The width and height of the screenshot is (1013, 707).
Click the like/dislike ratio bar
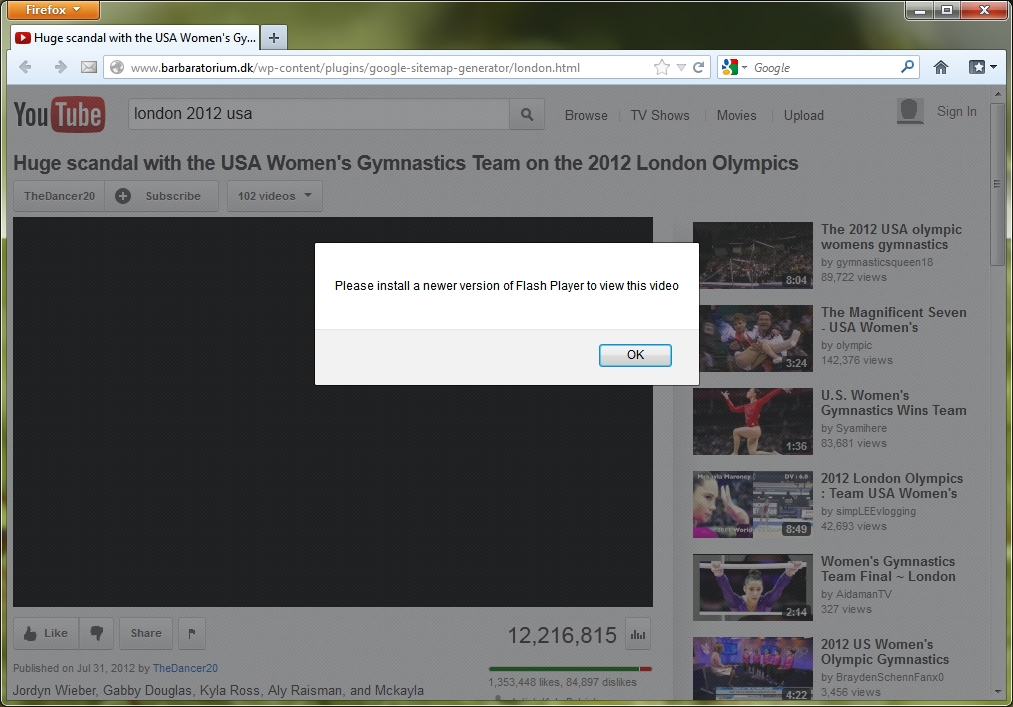pos(570,668)
